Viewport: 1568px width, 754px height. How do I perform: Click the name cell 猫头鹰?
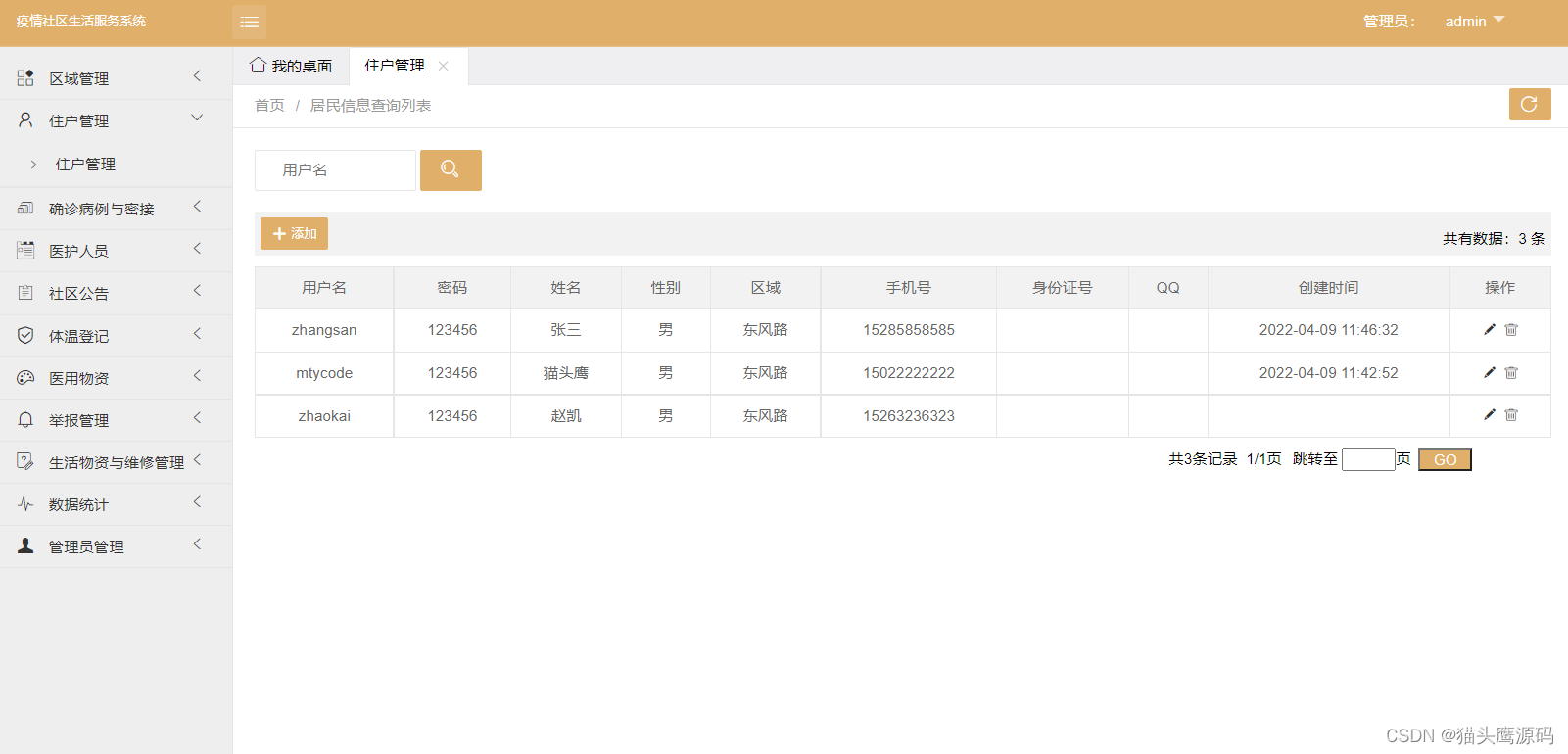point(566,373)
